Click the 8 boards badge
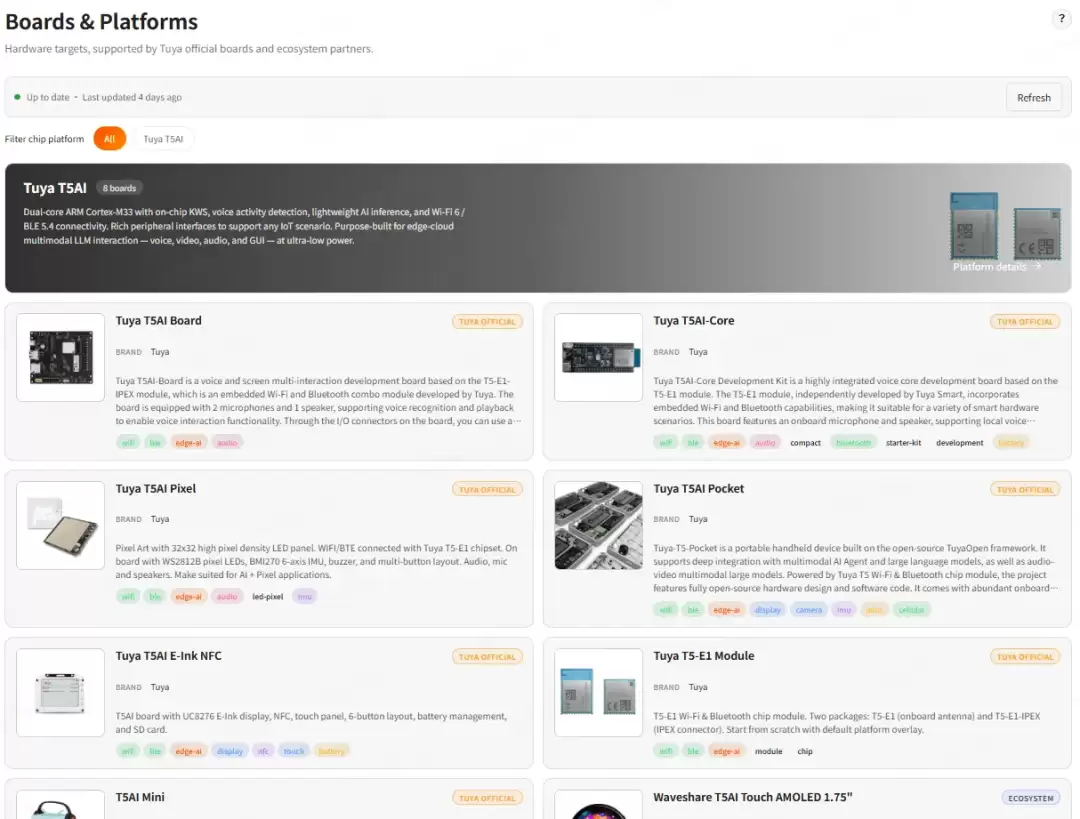Screen dimensions: 1080x819 (x=119, y=188)
